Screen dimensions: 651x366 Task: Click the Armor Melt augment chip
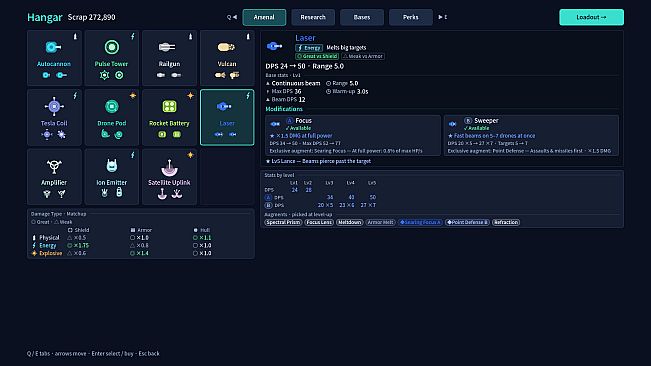pos(380,222)
